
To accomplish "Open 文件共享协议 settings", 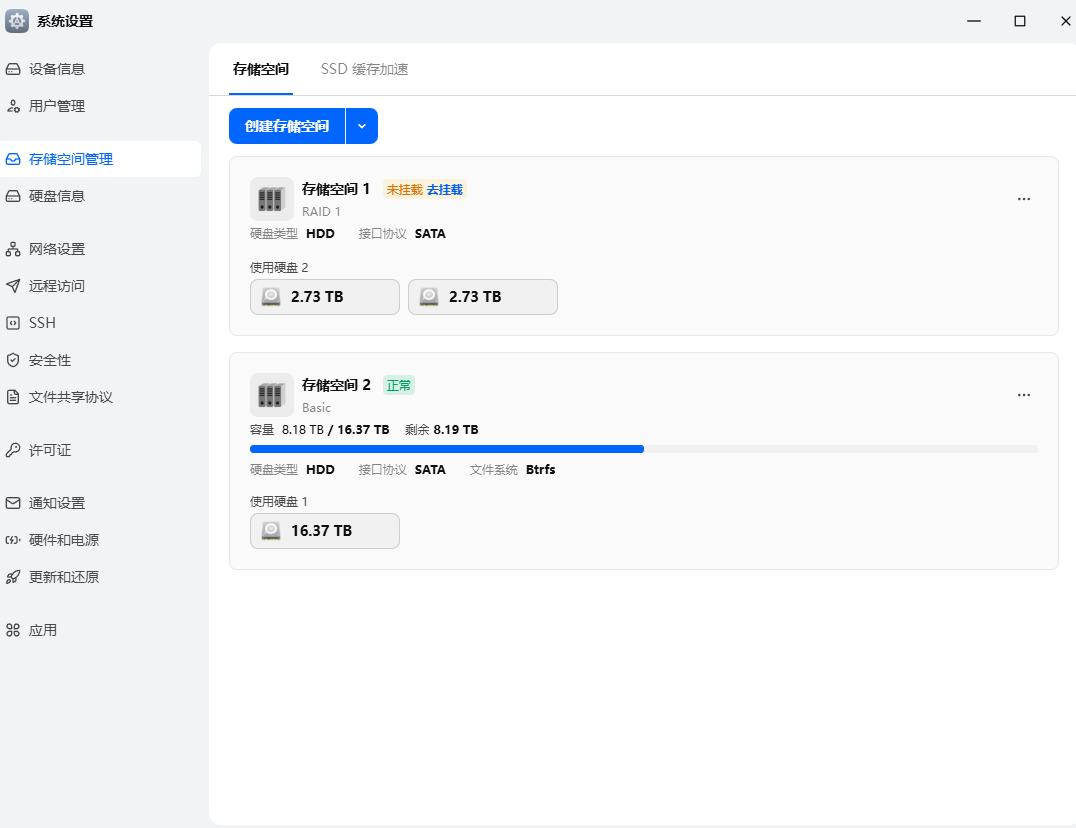I will [101, 397].
